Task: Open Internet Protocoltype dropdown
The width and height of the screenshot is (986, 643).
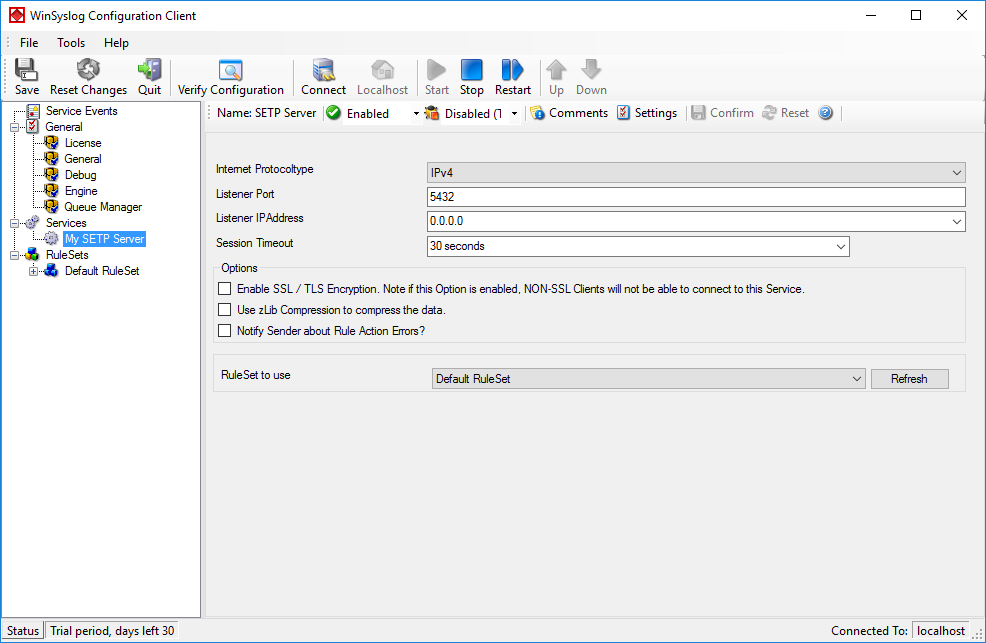Action: coord(696,173)
